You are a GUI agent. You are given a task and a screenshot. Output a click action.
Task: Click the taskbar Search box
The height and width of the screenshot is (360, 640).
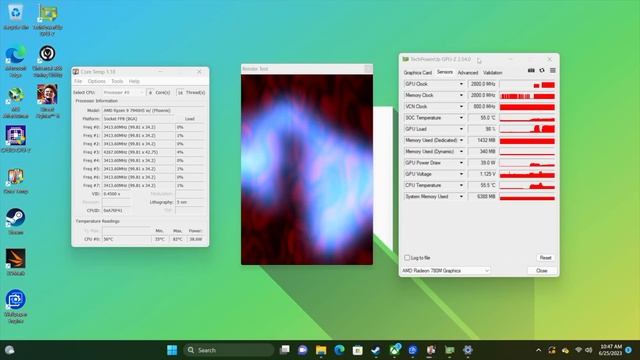[229, 350]
